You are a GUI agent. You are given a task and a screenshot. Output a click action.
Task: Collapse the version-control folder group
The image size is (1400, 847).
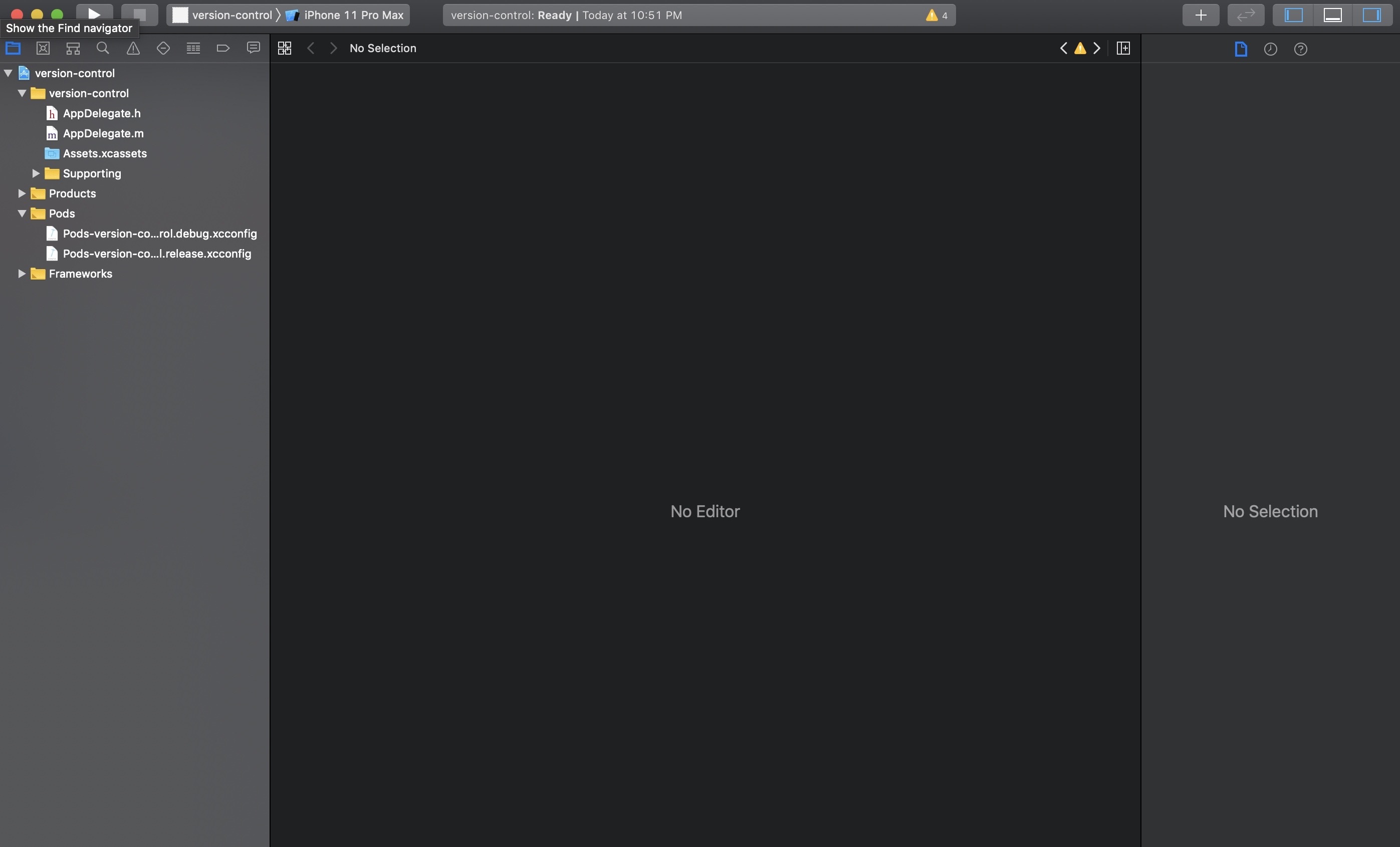point(22,93)
